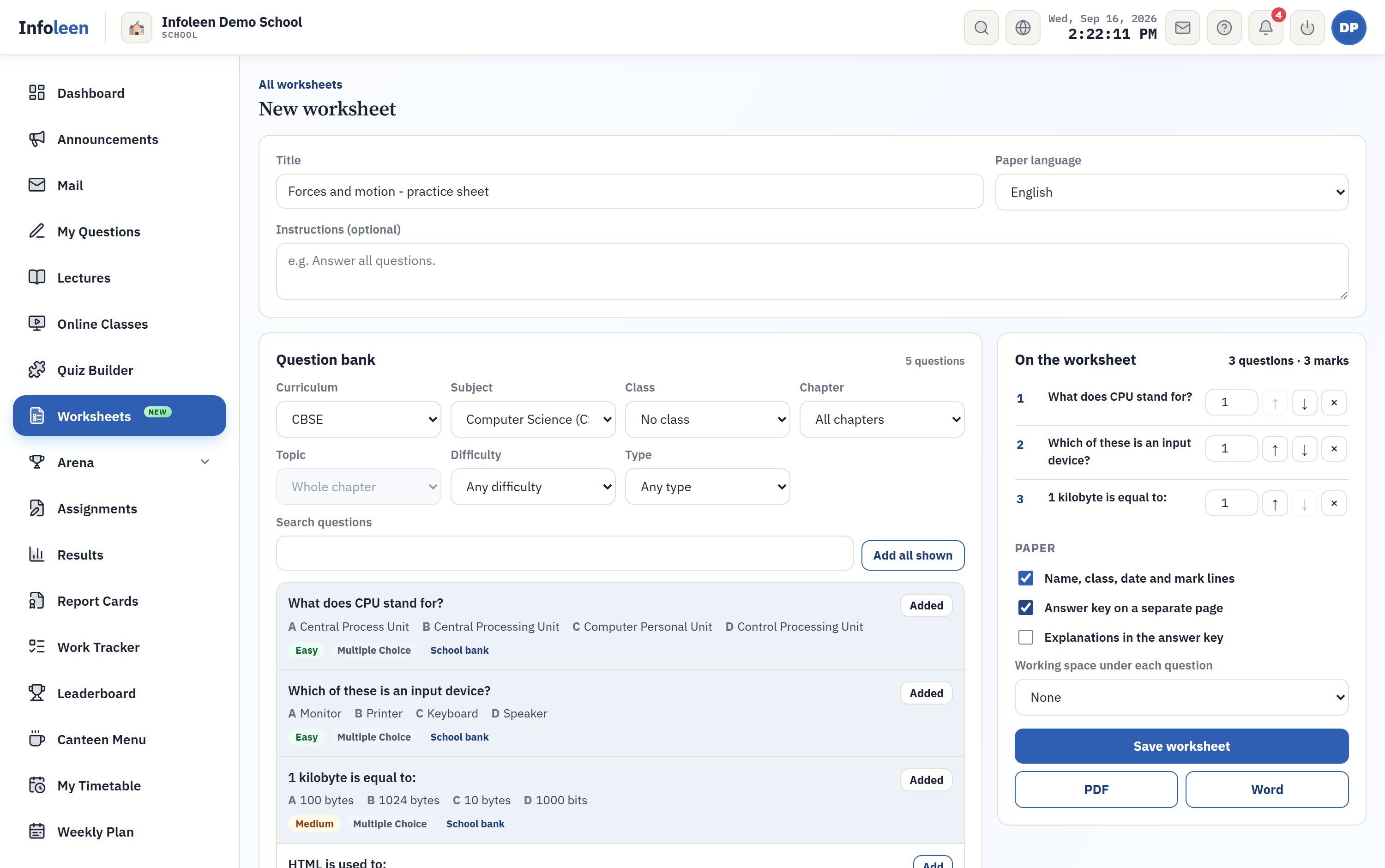Expand the Arena sidebar menu chevron

coord(205,462)
